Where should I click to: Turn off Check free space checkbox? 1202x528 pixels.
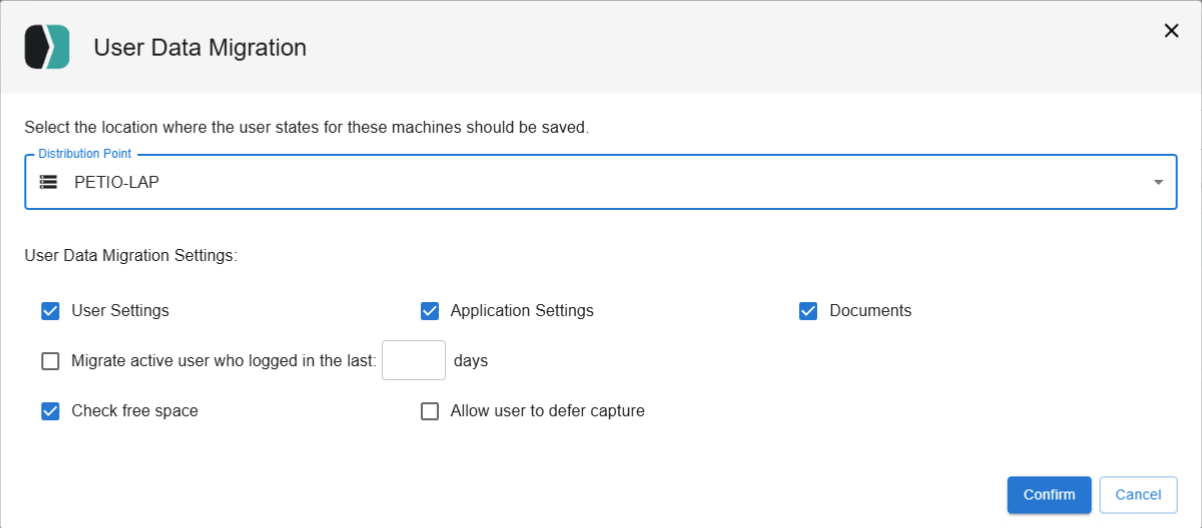point(51,411)
